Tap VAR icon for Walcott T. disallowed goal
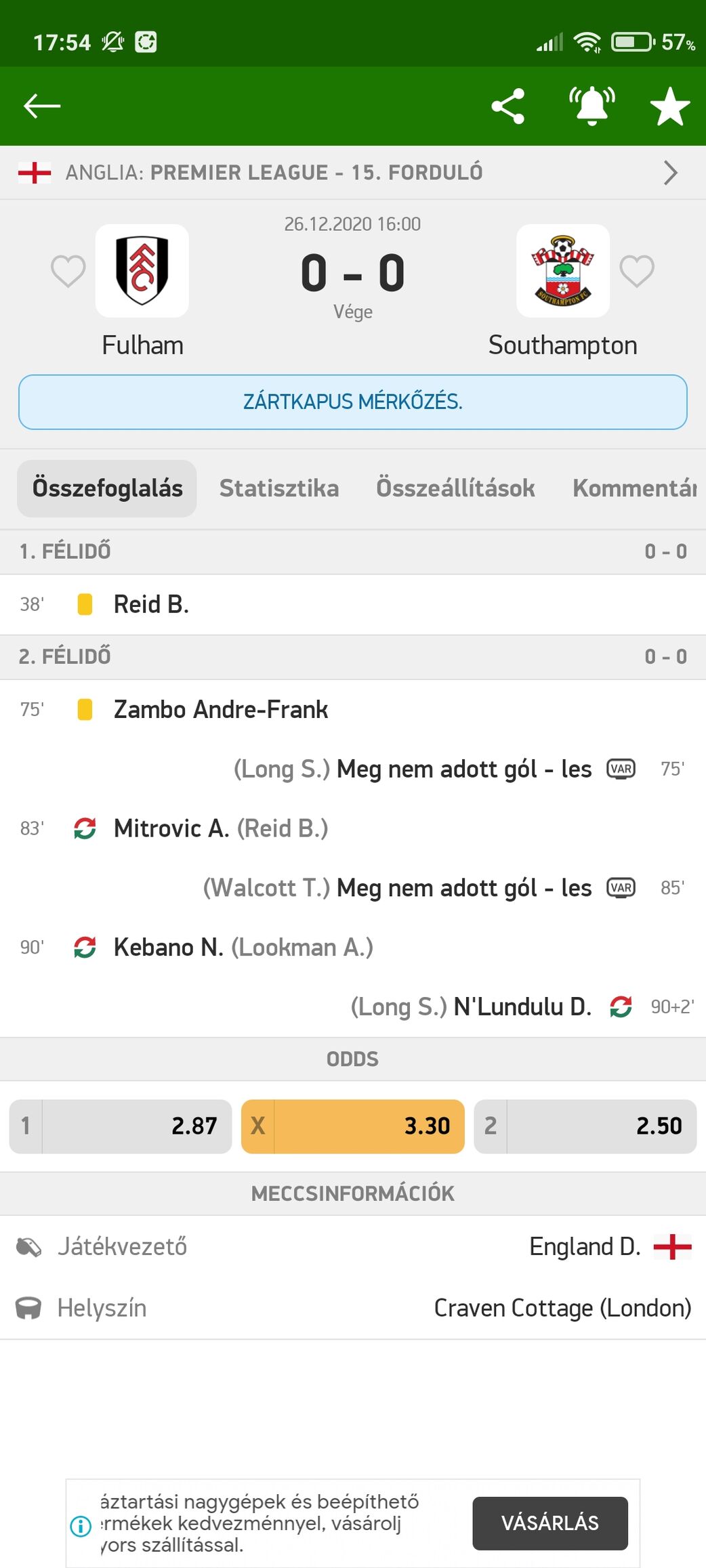Screen dimensions: 706x1568 [621, 888]
